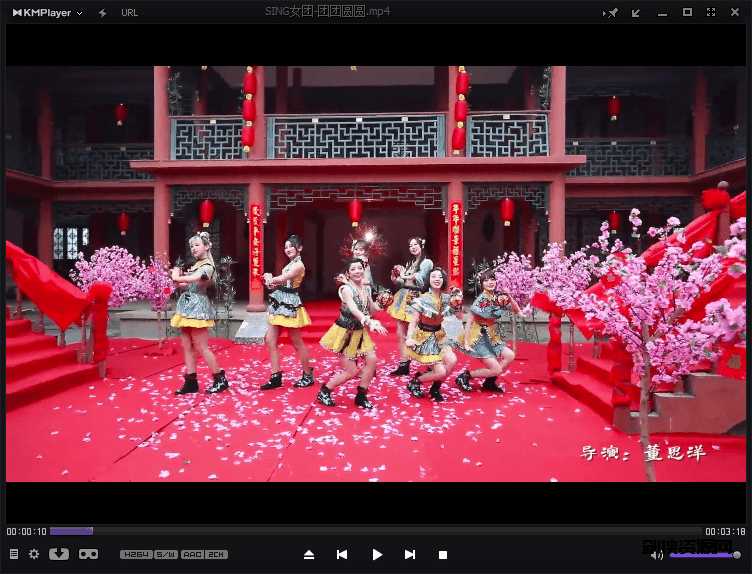Toggle the VR goggles mode

[88, 554]
